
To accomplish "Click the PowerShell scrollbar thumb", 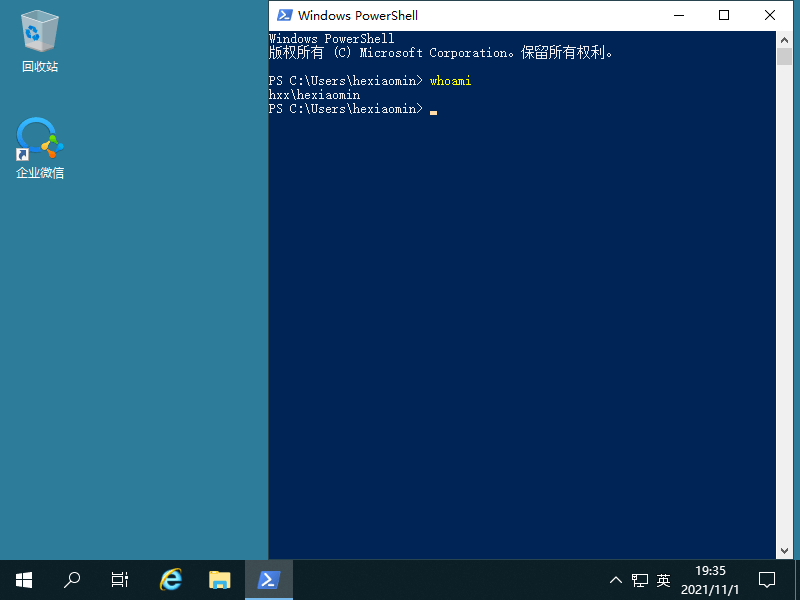I will tap(784, 57).
